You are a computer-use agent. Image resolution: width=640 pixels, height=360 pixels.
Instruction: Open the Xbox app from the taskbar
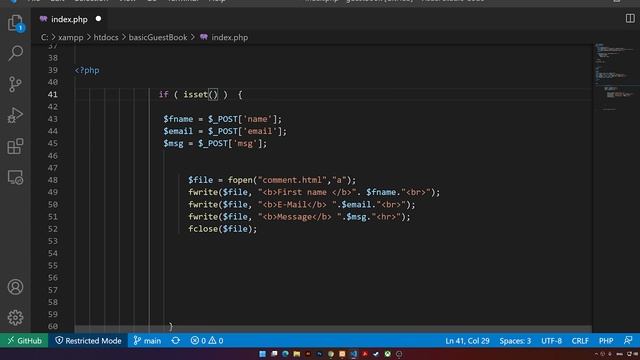click(387, 354)
